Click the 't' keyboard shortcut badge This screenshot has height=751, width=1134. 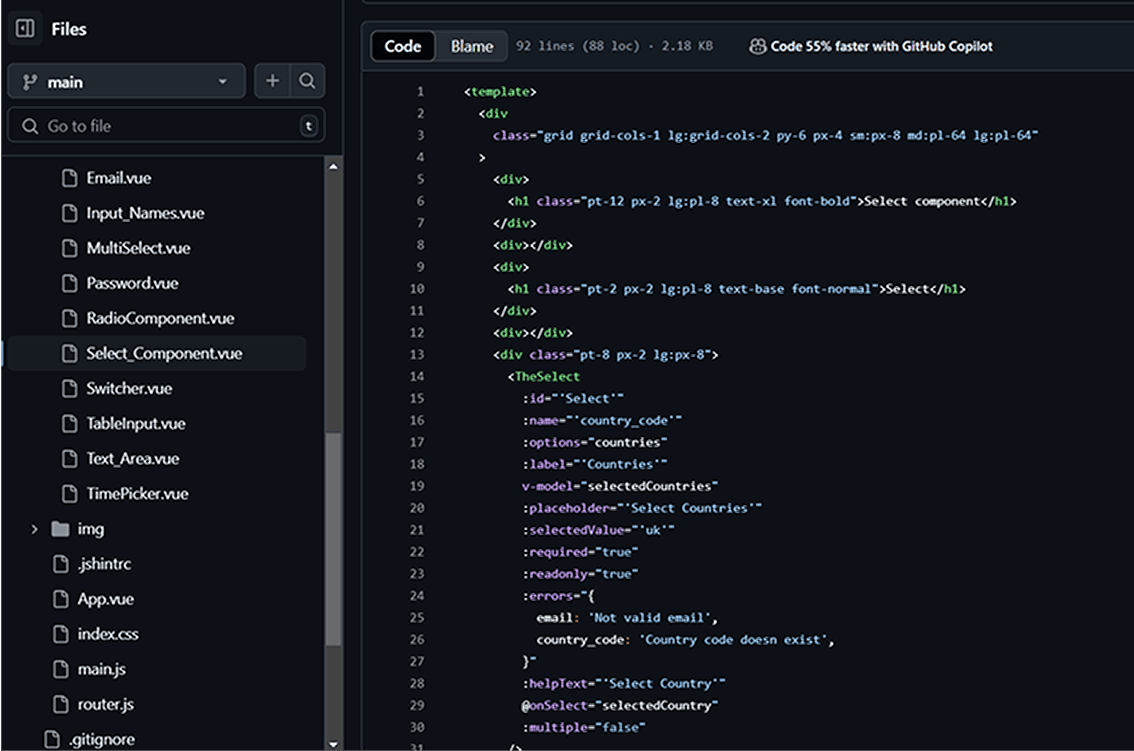click(x=309, y=126)
